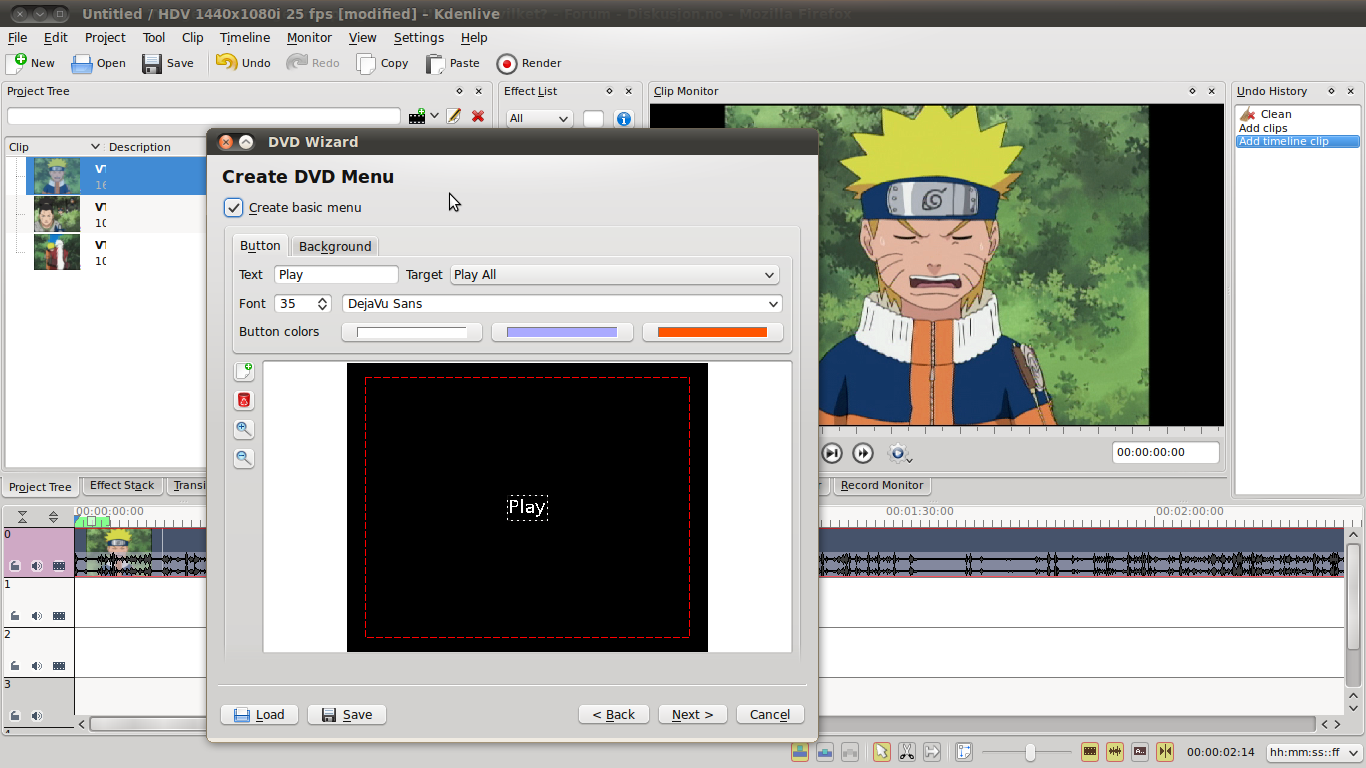1366x768 pixels.
Task: Lock track 1 in the timeline
Action: pyautogui.click(x=15, y=616)
